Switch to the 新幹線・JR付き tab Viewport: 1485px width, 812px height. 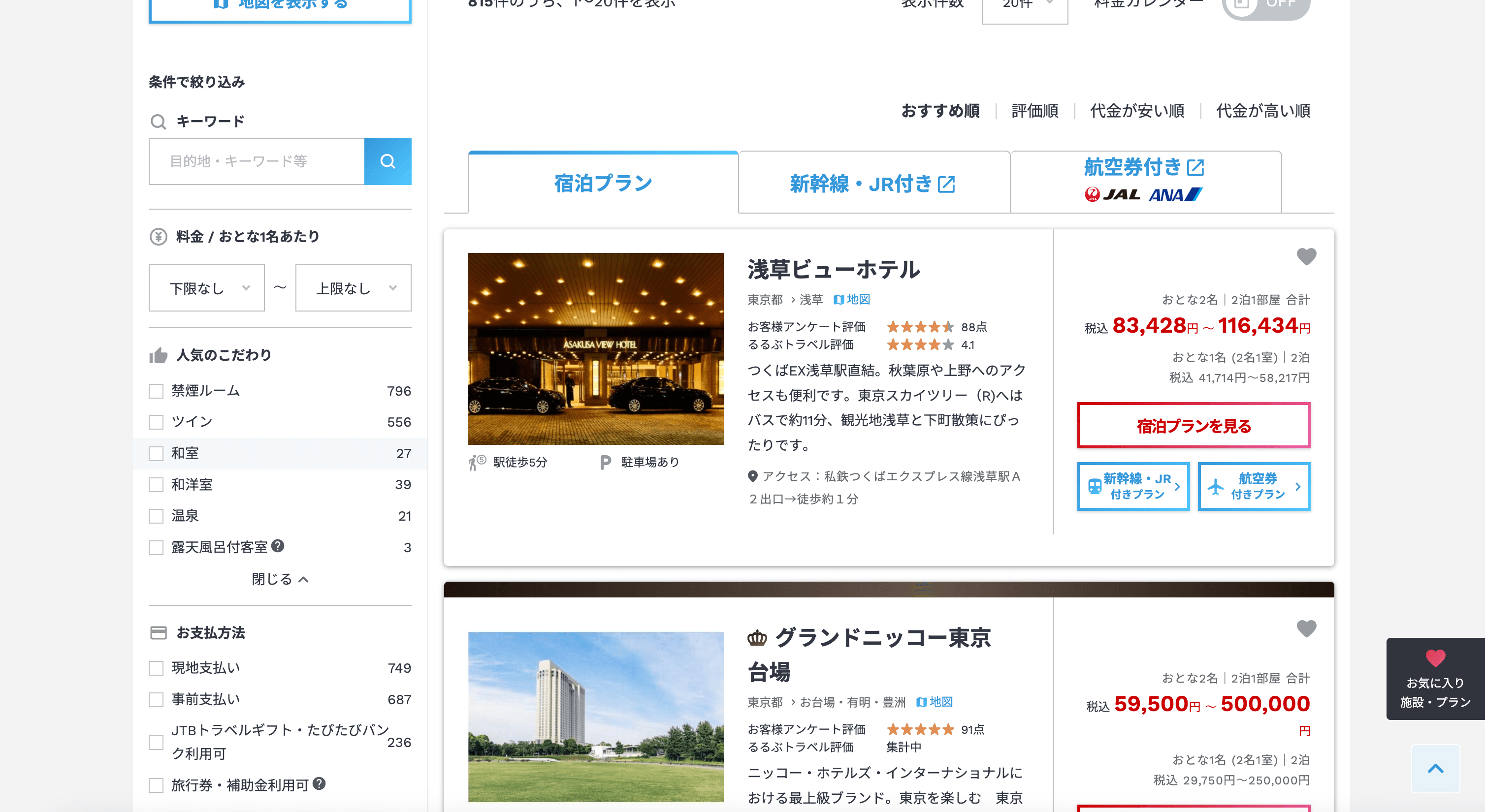pyautogui.click(x=873, y=184)
